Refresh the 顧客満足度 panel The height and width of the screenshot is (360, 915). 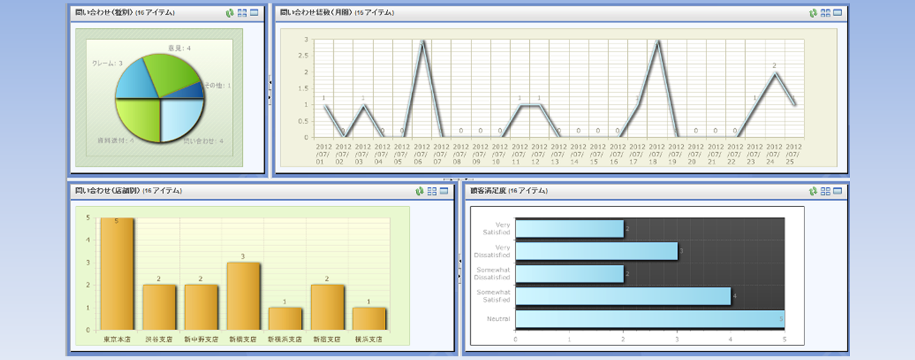click(813, 191)
